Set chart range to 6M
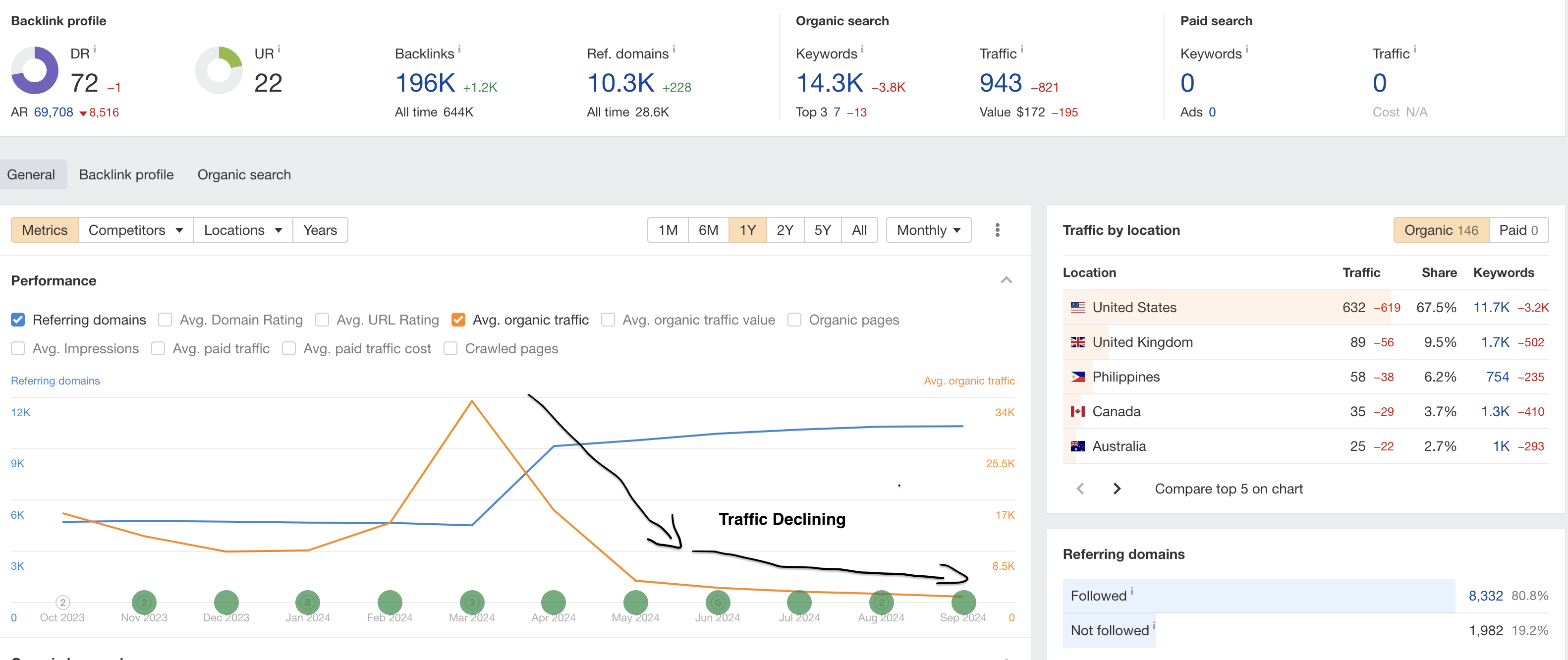The width and height of the screenshot is (1568, 660). pyautogui.click(x=709, y=230)
